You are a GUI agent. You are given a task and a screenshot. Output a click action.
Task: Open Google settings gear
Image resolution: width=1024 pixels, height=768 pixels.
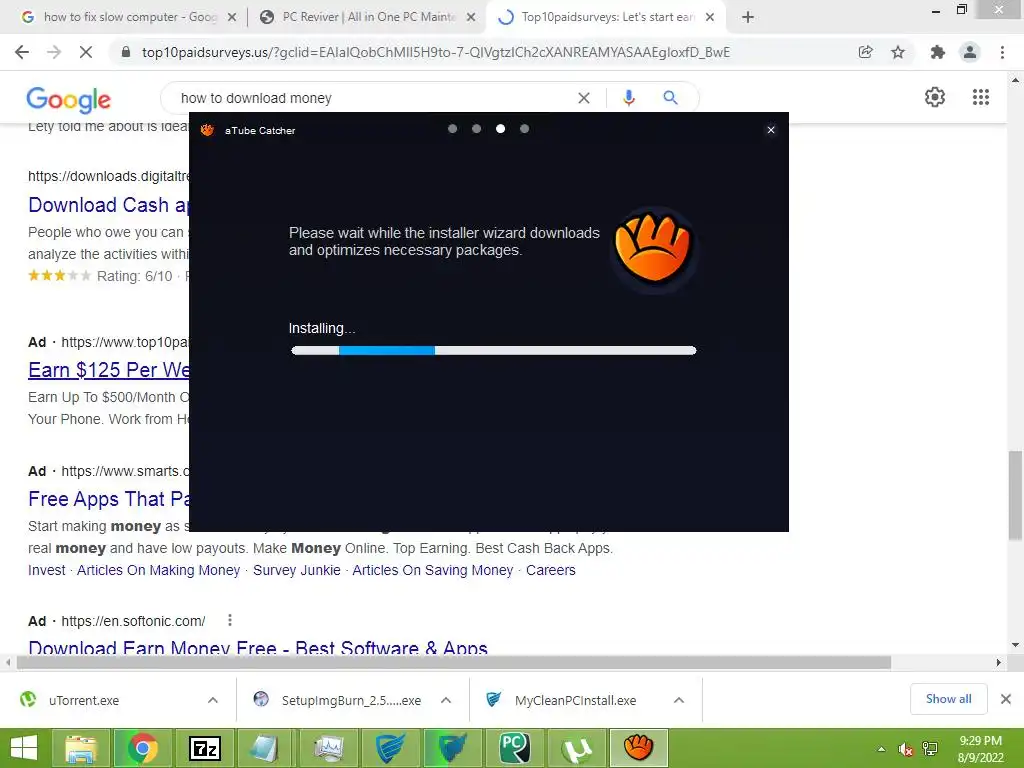(x=935, y=97)
